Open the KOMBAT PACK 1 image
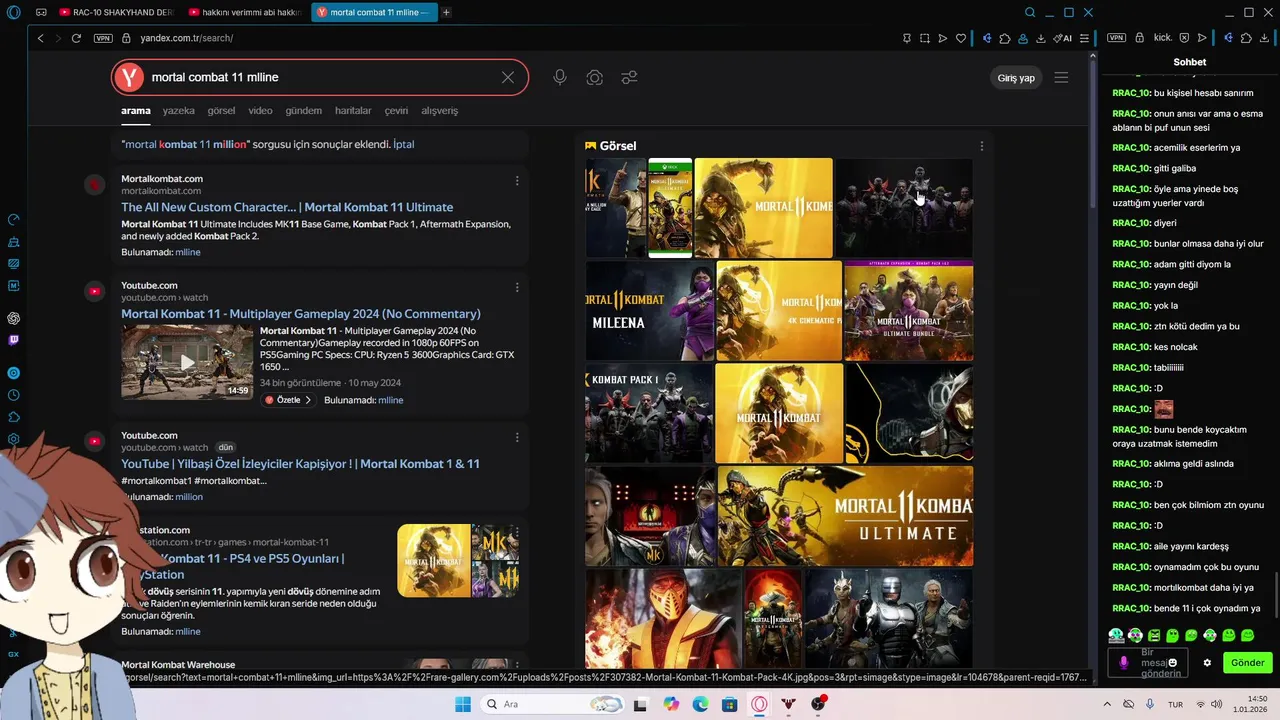The image size is (1280, 720). point(649,413)
